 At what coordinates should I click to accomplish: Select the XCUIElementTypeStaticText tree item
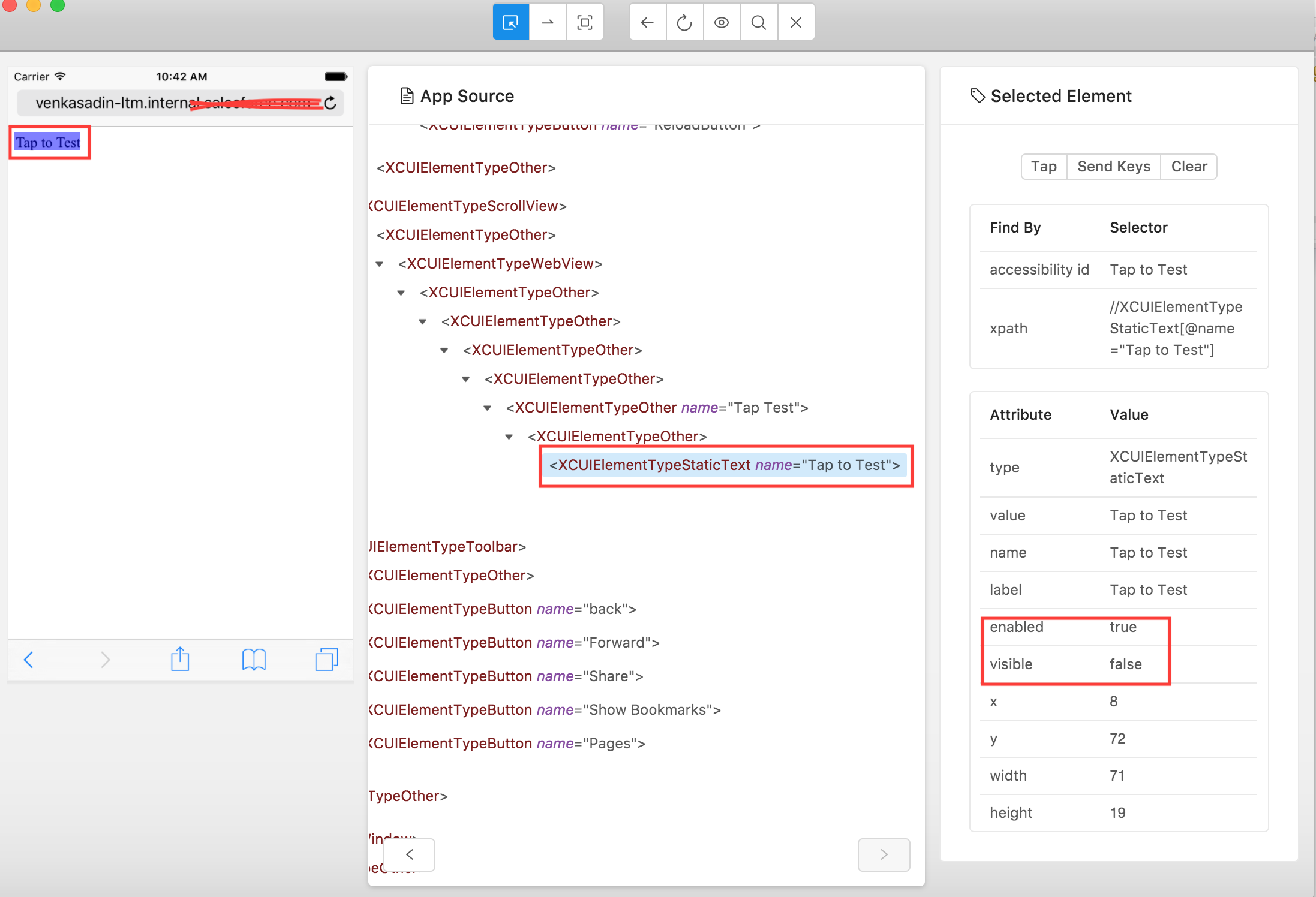coord(724,465)
